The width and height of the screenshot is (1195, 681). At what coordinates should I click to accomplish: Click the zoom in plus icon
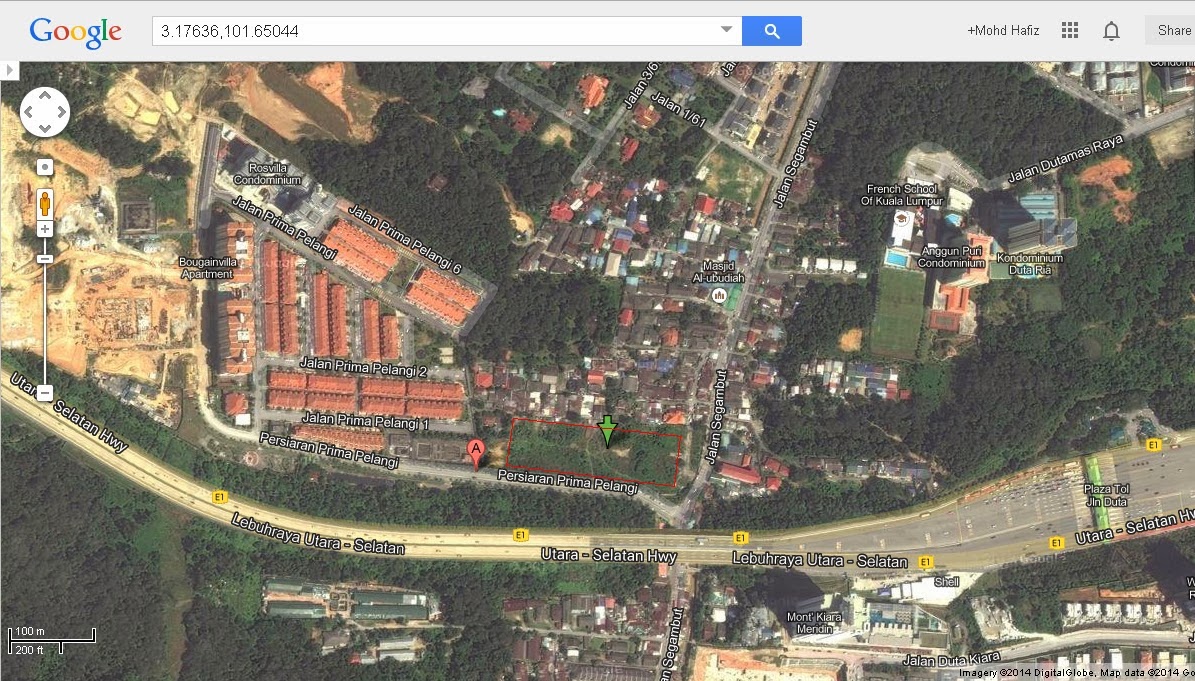[x=44, y=228]
